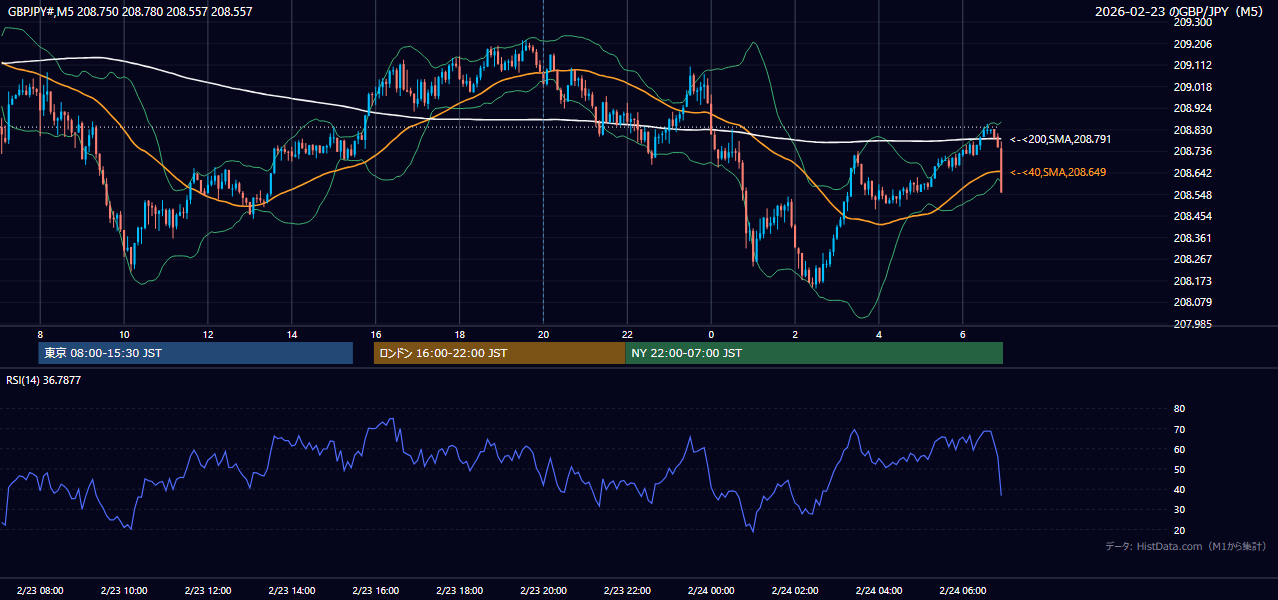
Task: Click the 2/23 18:00 date axis label
Action: point(460,591)
